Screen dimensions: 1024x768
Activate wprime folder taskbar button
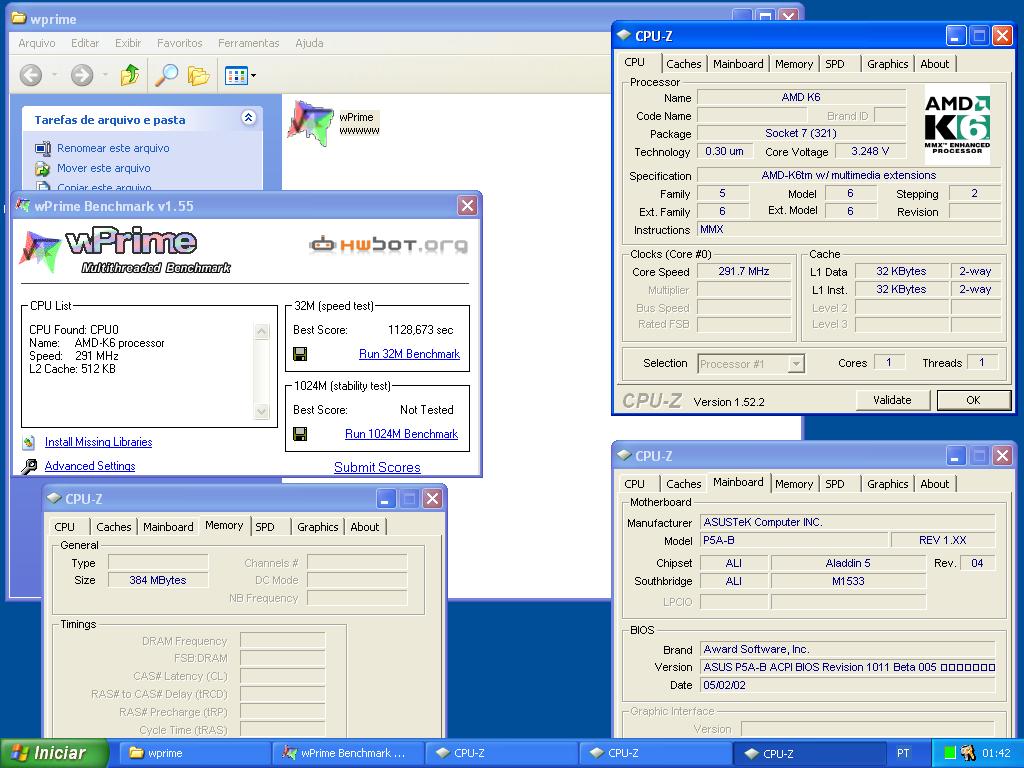[x=193, y=753]
